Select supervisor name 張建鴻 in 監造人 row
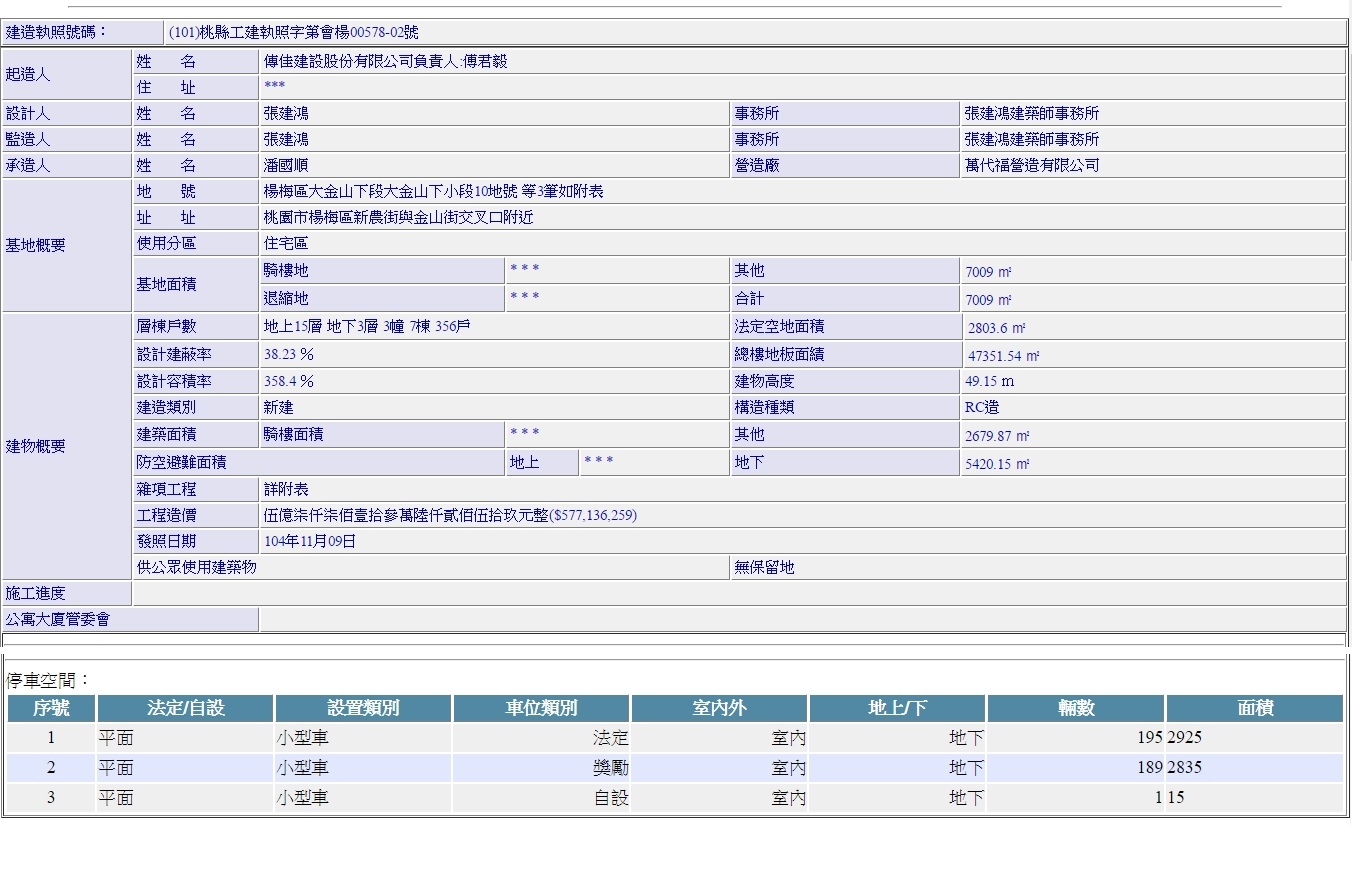Image resolution: width=1352 pixels, height=886 pixels. (x=286, y=139)
